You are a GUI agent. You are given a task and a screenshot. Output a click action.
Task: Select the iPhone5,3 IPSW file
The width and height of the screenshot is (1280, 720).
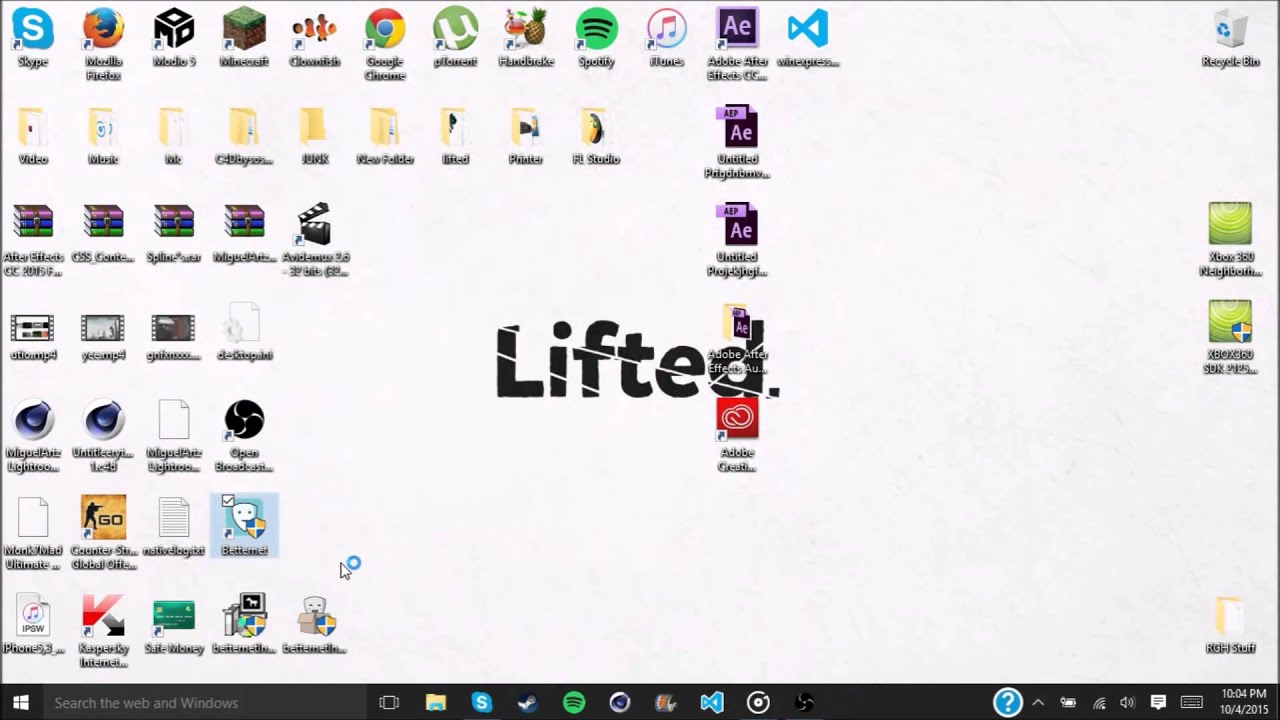point(33,625)
